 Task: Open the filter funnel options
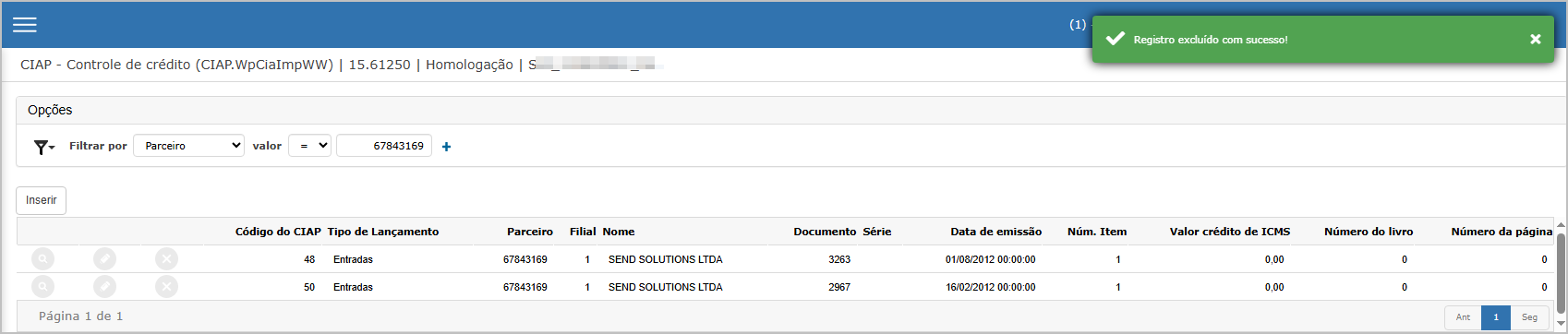(44, 147)
